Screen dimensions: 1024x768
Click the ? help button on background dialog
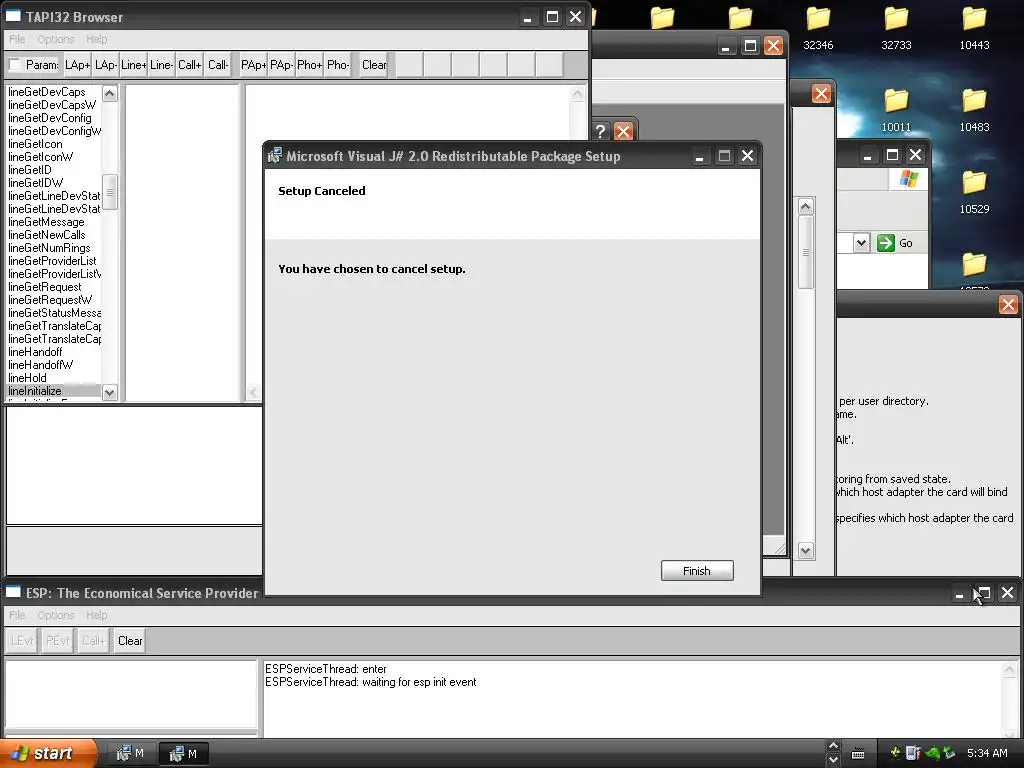click(x=600, y=131)
